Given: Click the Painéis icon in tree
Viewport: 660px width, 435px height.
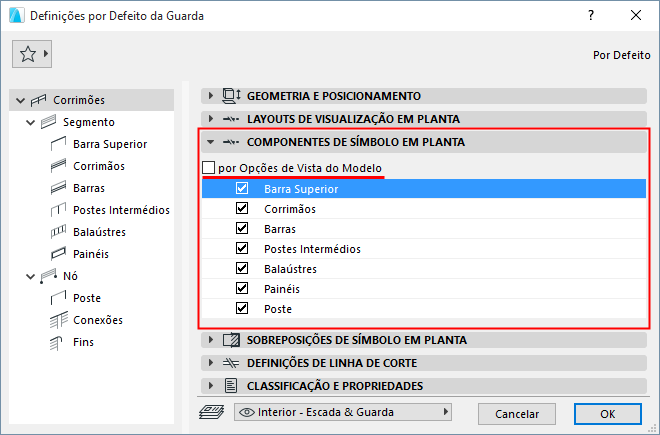Looking at the screenshot, I should pyautogui.click(x=57, y=254).
